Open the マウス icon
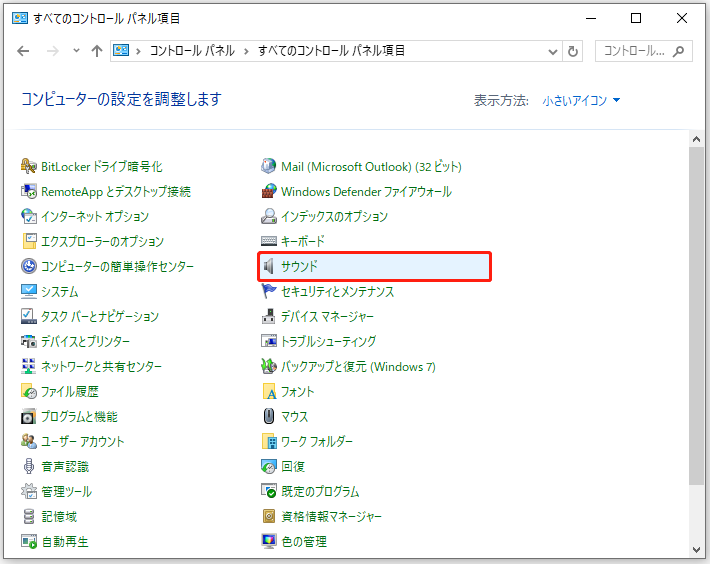The image size is (710, 564). click(x=269, y=416)
